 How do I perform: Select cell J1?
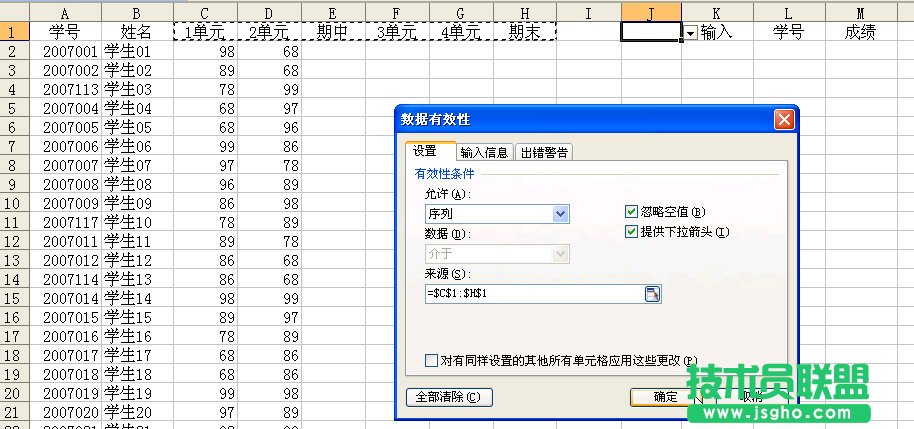point(651,32)
